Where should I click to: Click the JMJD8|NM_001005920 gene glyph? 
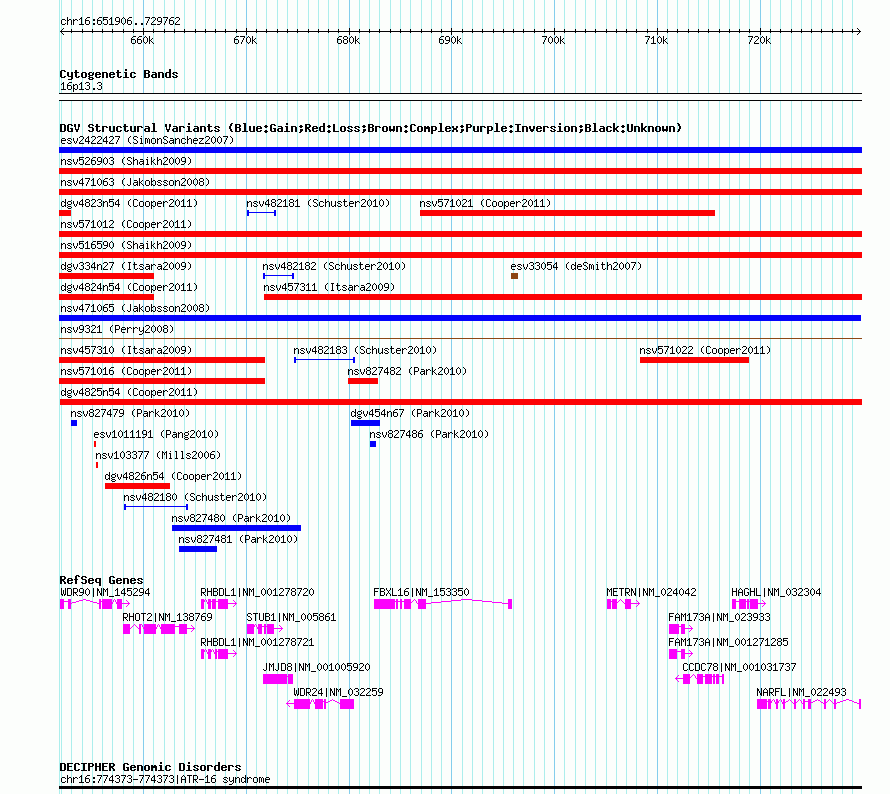coord(278,679)
